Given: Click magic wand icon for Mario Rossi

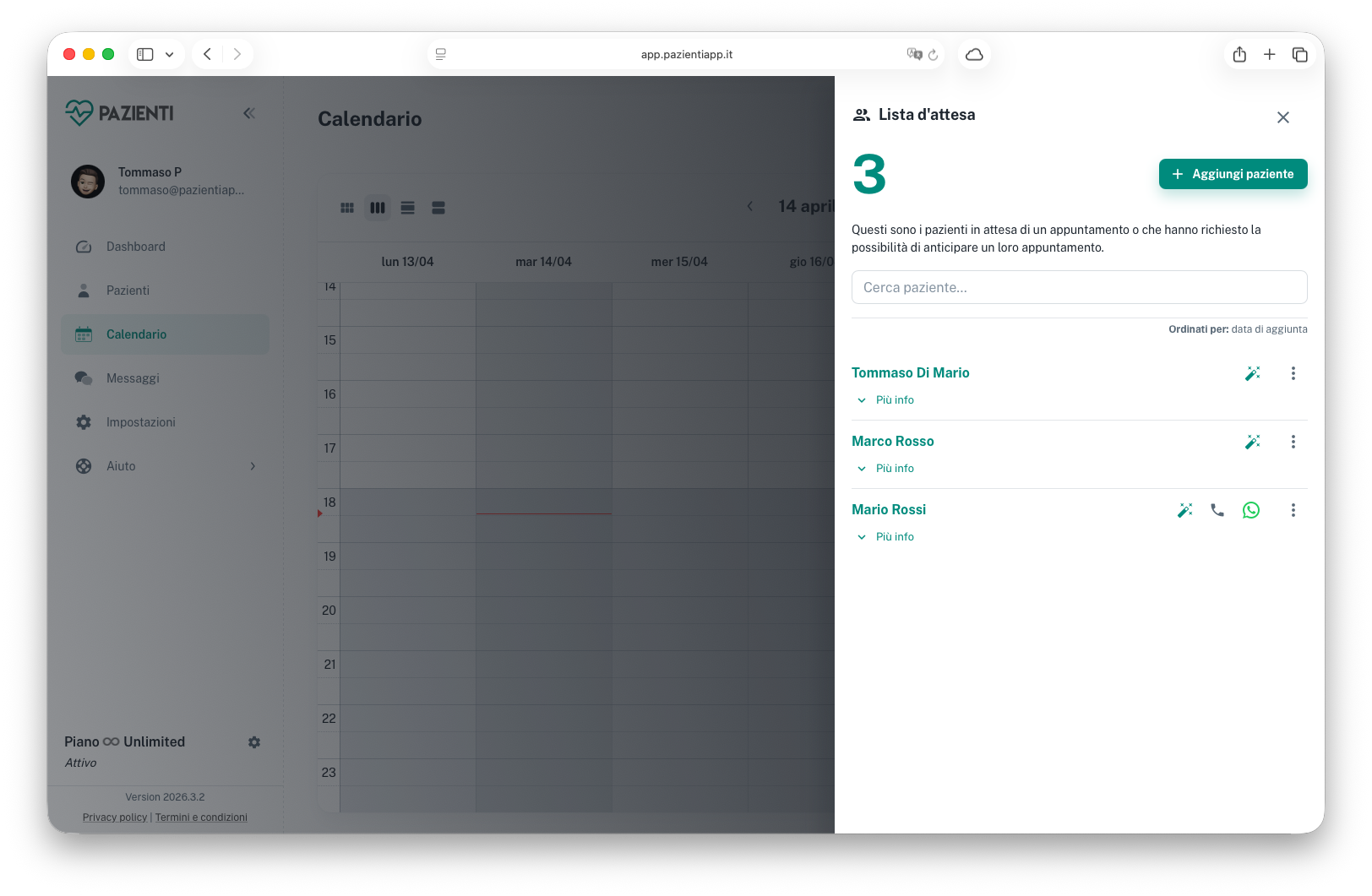Looking at the screenshot, I should click(x=1184, y=510).
